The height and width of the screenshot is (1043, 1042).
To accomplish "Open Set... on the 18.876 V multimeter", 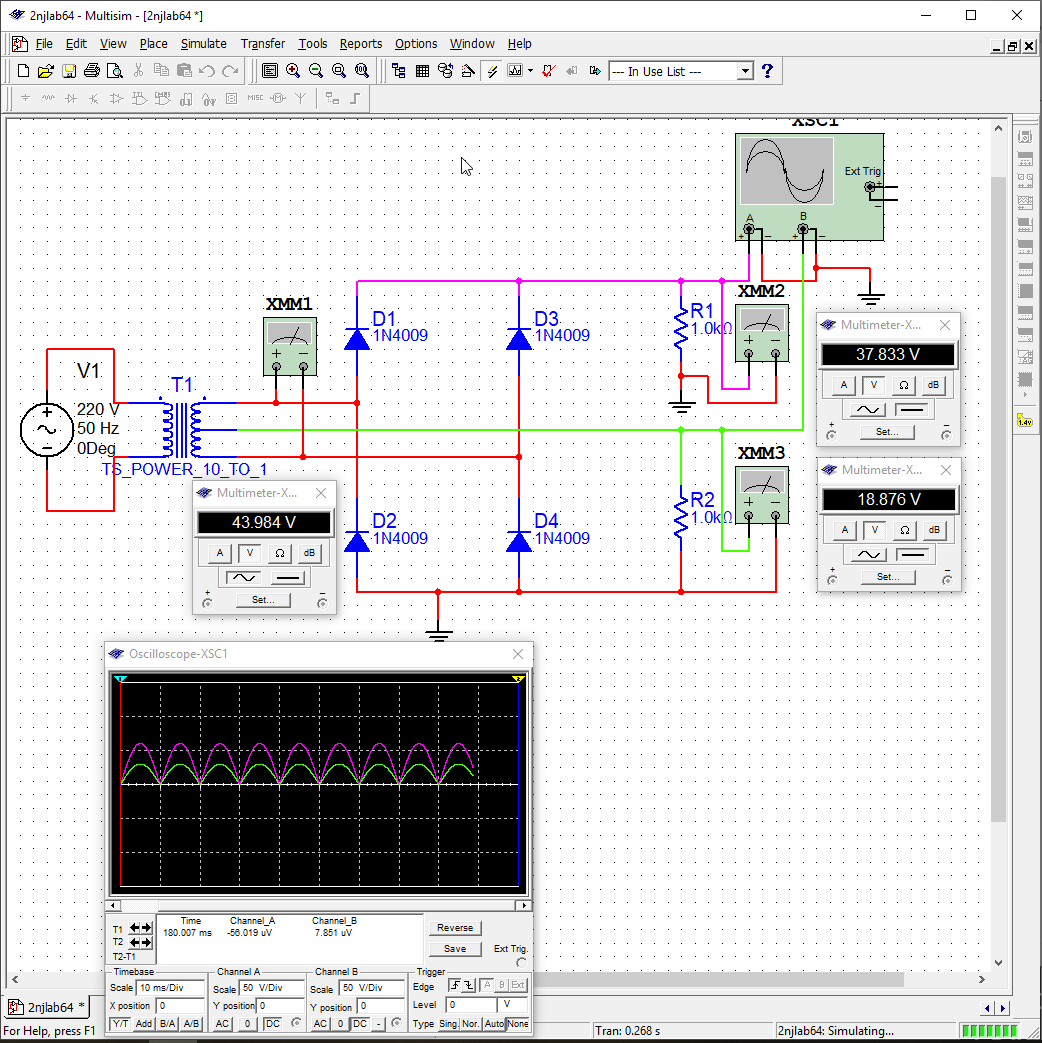I will (x=888, y=577).
